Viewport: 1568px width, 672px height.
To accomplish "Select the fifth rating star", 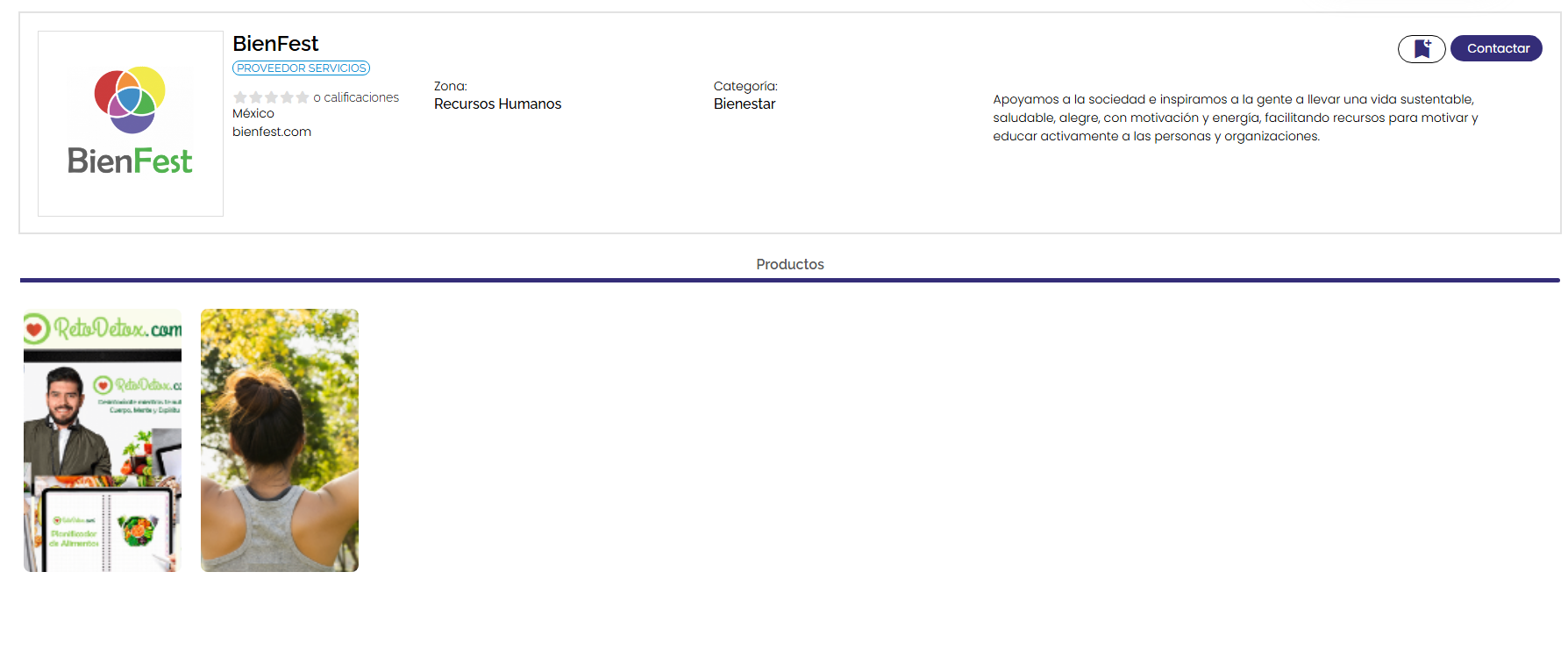I will pos(303,97).
